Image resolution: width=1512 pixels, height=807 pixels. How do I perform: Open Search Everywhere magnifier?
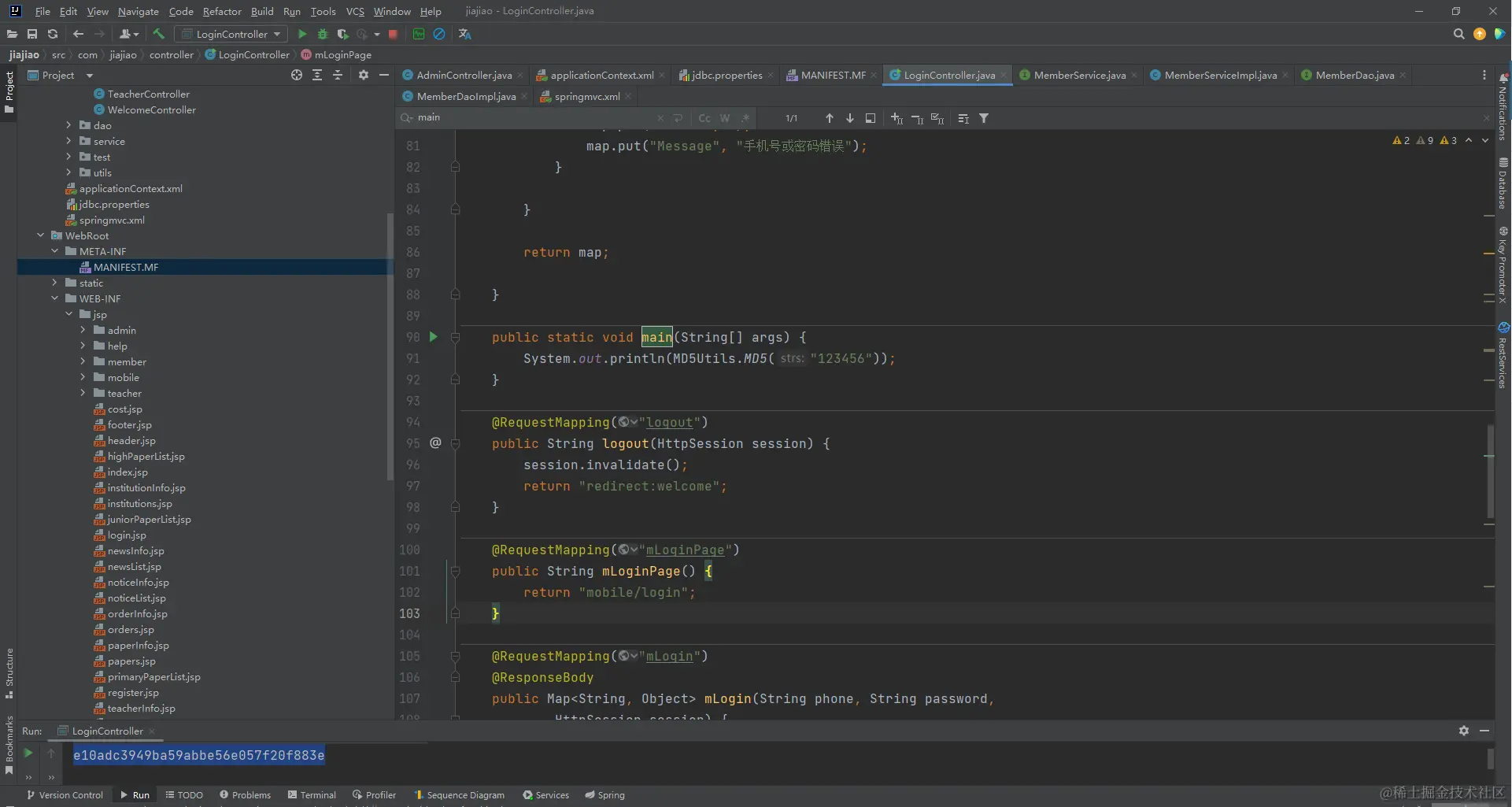coord(1458,34)
